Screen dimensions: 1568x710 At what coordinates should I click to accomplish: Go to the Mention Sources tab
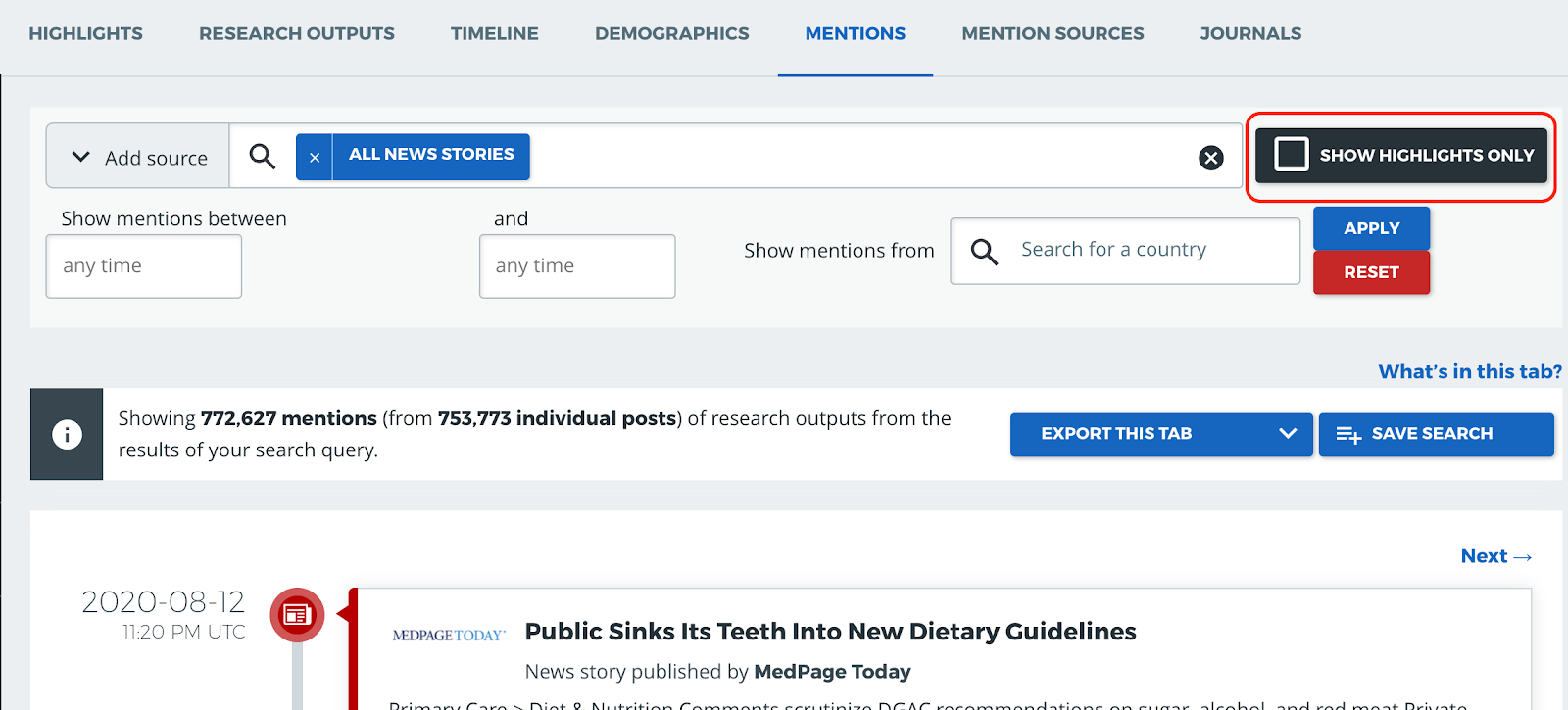[x=1053, y=34]
